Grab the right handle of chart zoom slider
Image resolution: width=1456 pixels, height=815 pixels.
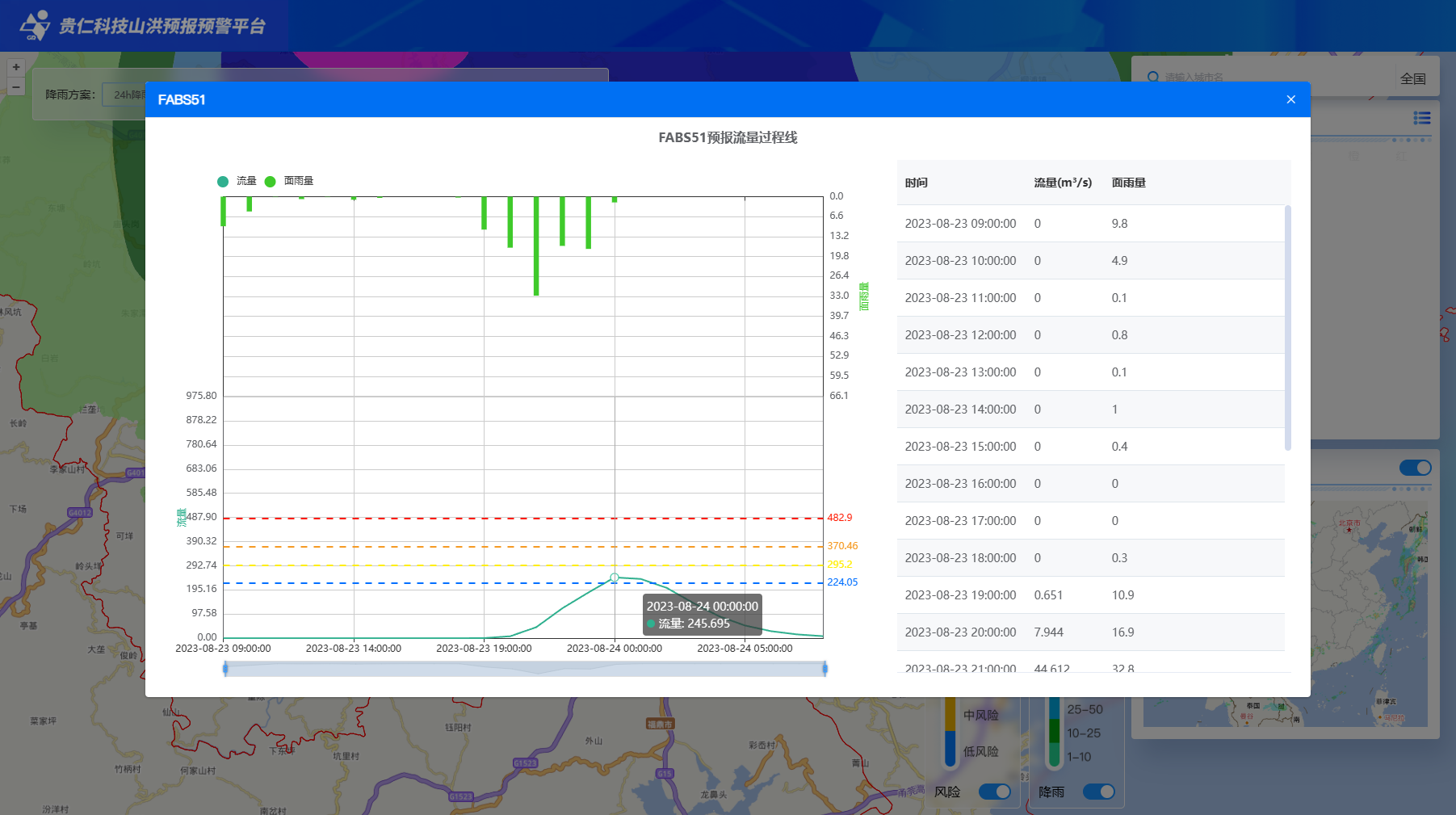click(825, 668)
